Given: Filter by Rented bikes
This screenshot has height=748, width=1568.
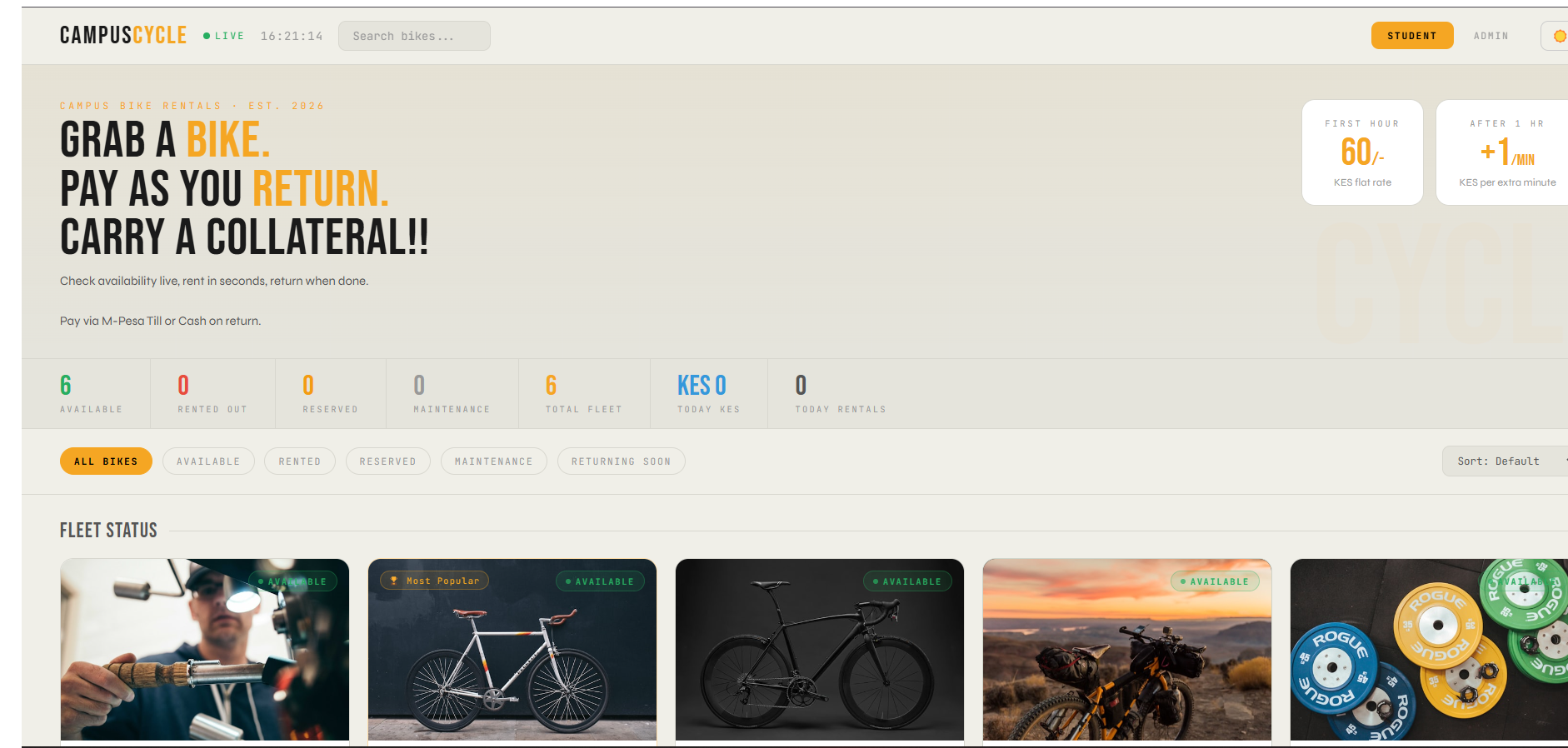Looking at the screenshot, I should click(x=300, y=461).
